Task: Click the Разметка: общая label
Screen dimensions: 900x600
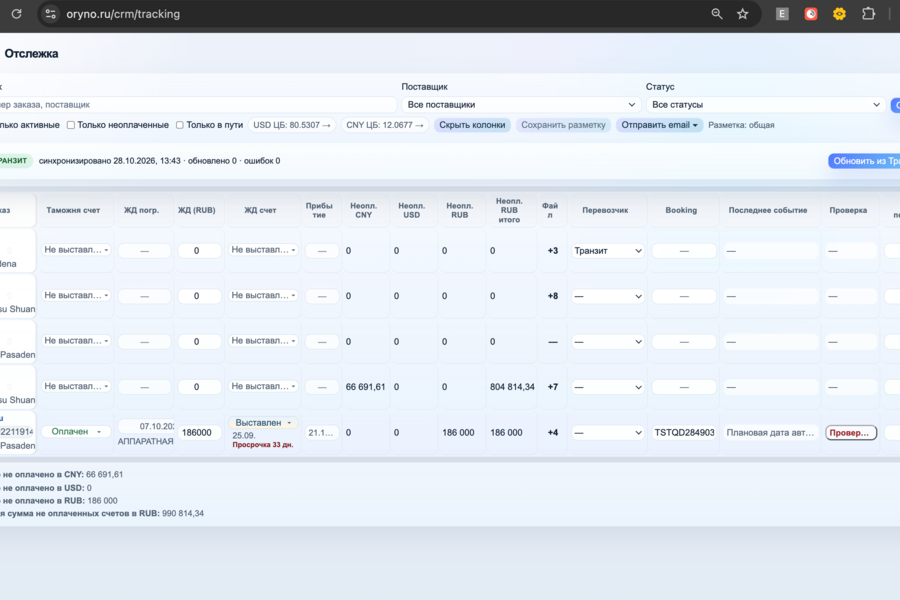Action: point(741,125)
